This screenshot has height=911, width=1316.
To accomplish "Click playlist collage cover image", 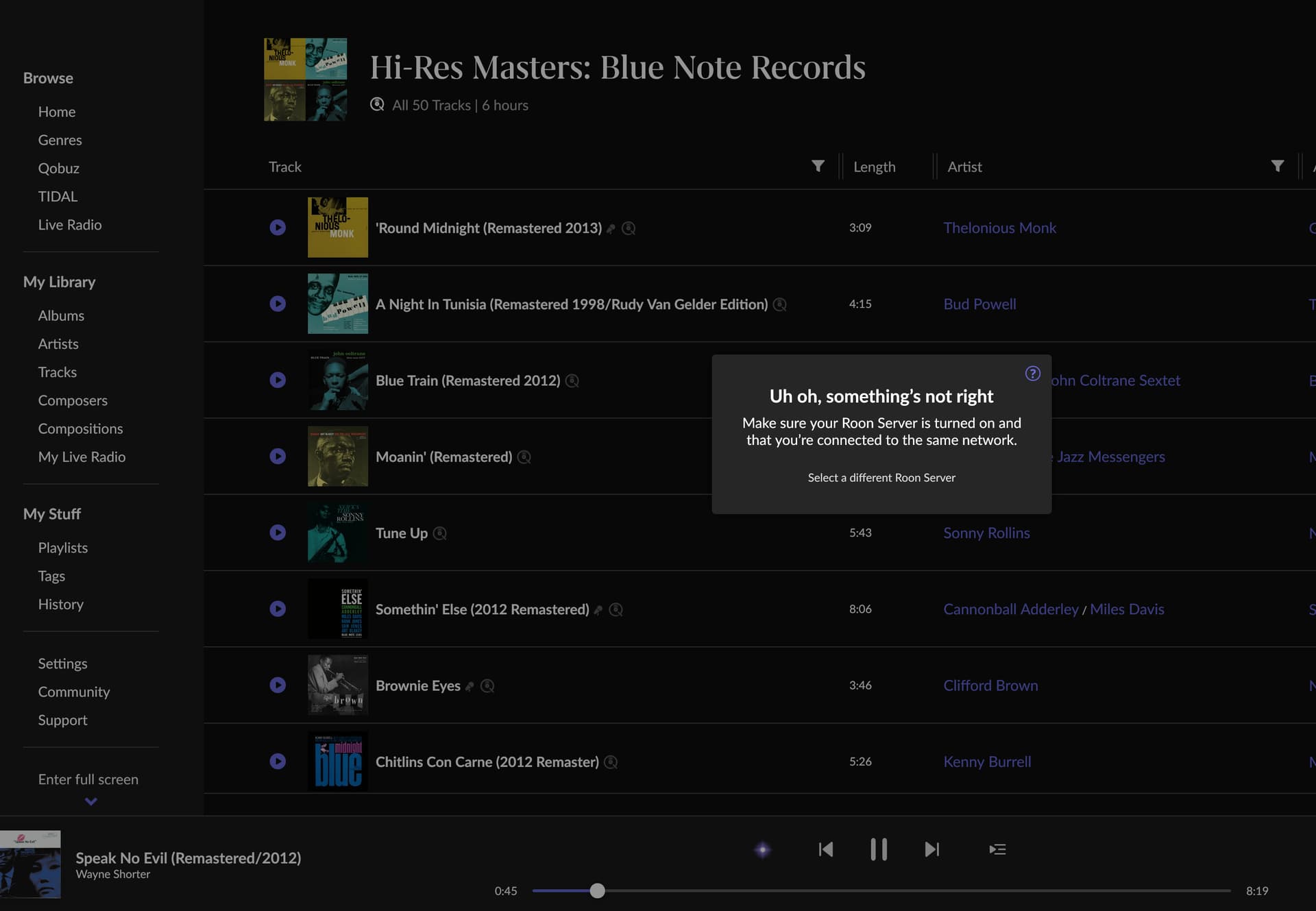I will pyautogui.click(x=305, y=80).
